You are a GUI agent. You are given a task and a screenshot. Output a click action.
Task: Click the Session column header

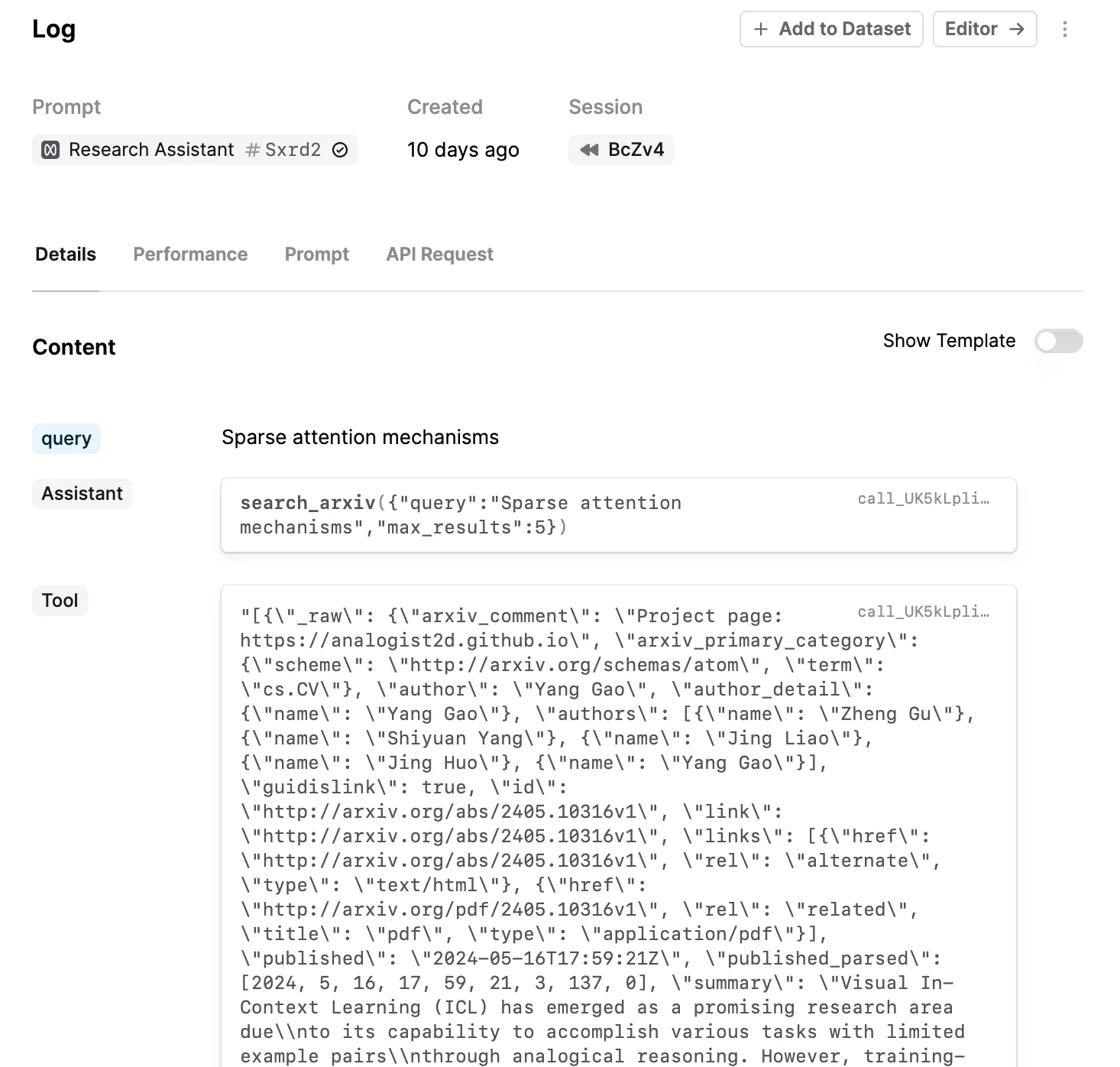point(605,107)
